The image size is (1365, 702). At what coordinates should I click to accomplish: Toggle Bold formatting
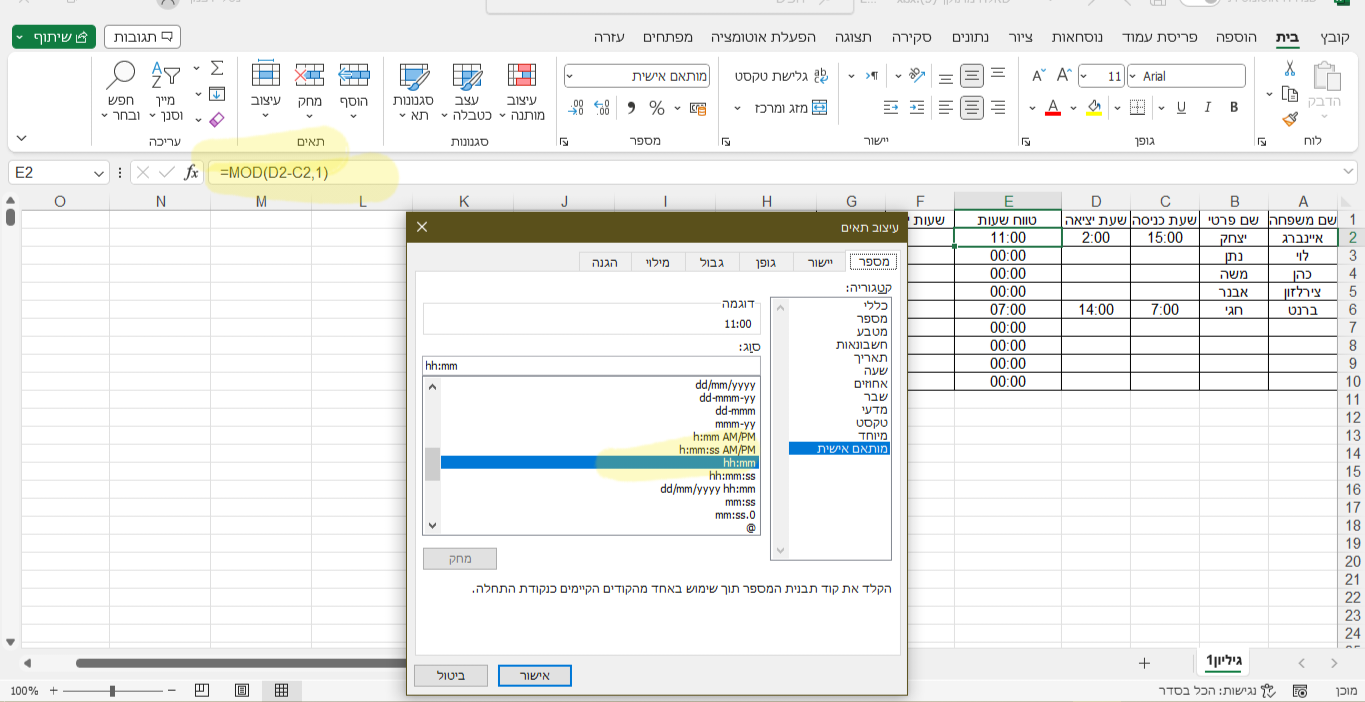point(1234,108)
